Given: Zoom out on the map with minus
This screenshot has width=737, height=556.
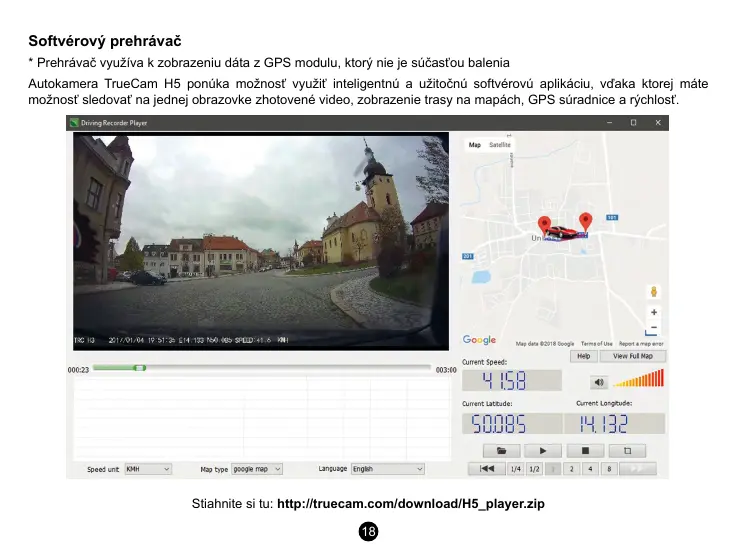Looking at the screenshot, I should coord(654,327).
